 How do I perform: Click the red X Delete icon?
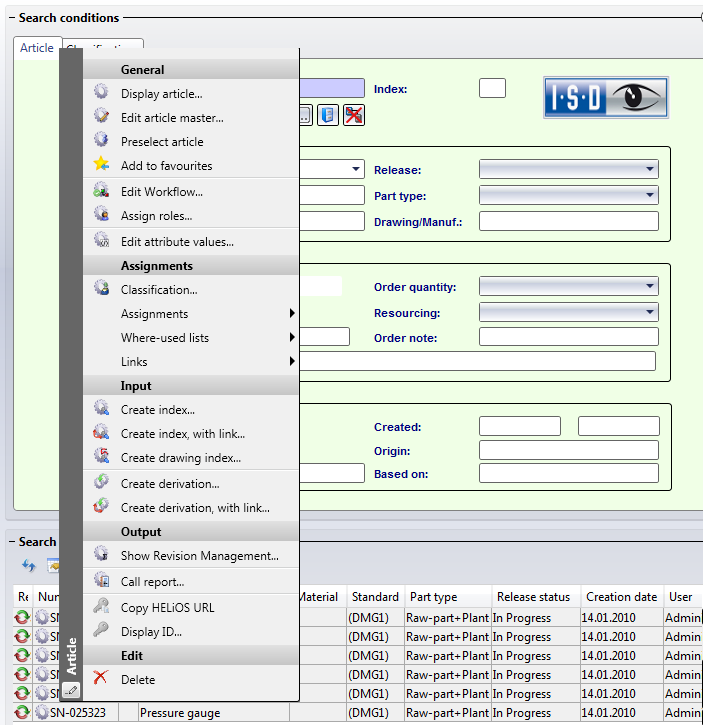pos(101,679)
